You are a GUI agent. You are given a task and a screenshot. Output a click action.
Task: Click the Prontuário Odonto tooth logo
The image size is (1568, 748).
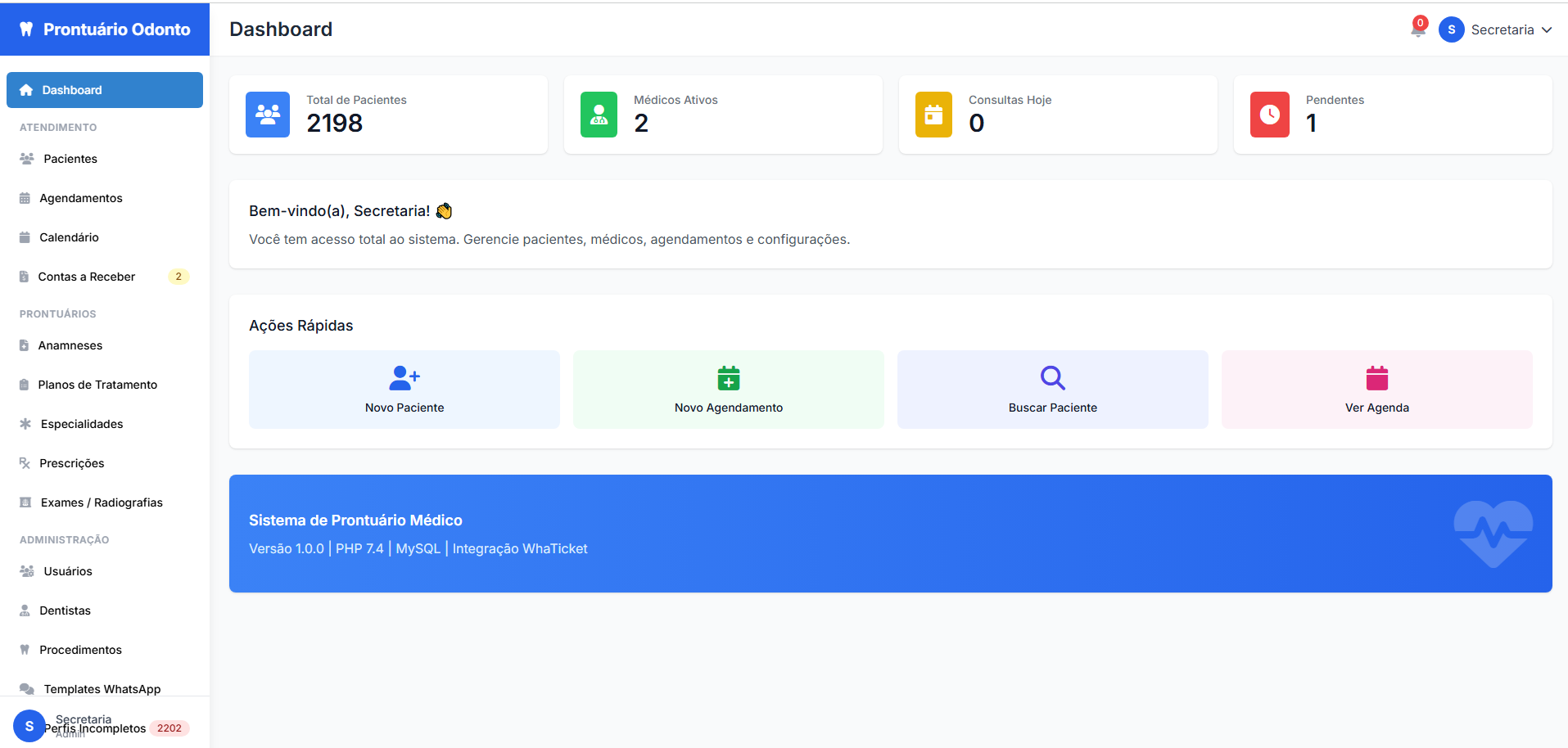point(25,28)
